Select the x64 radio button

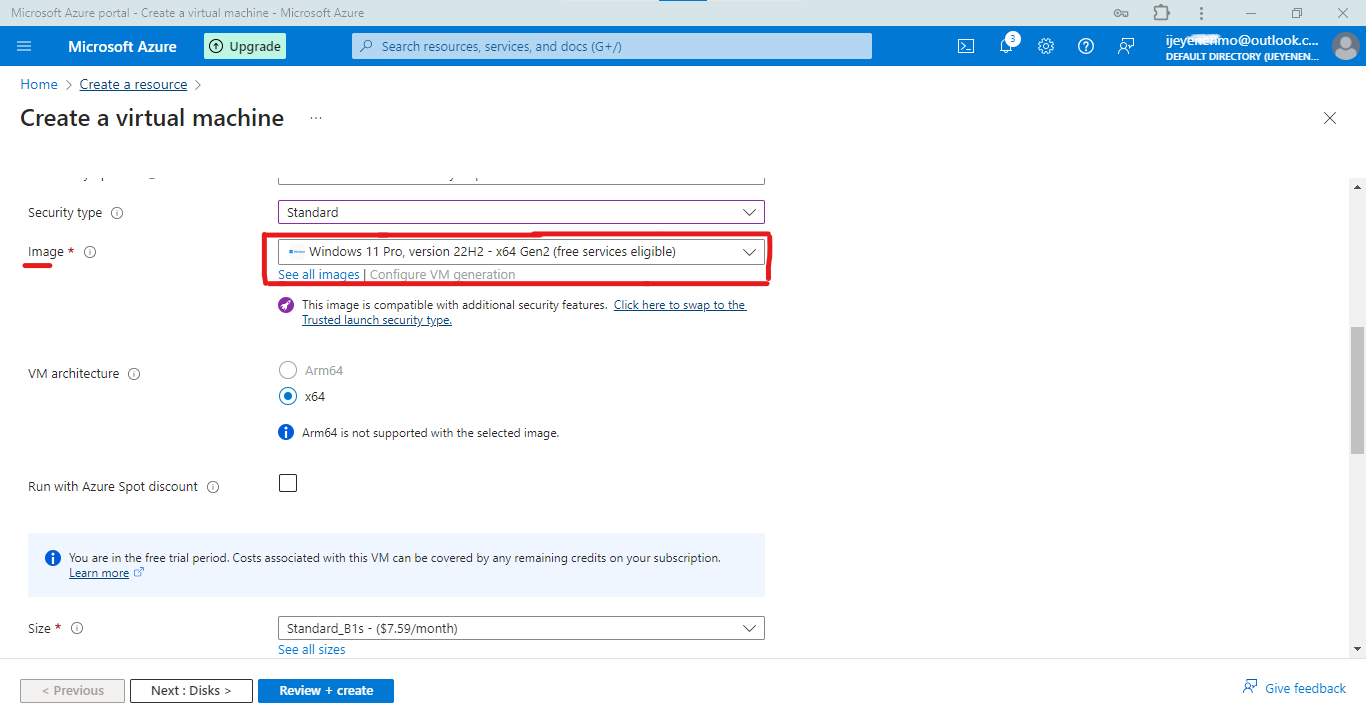pos(288,396)
